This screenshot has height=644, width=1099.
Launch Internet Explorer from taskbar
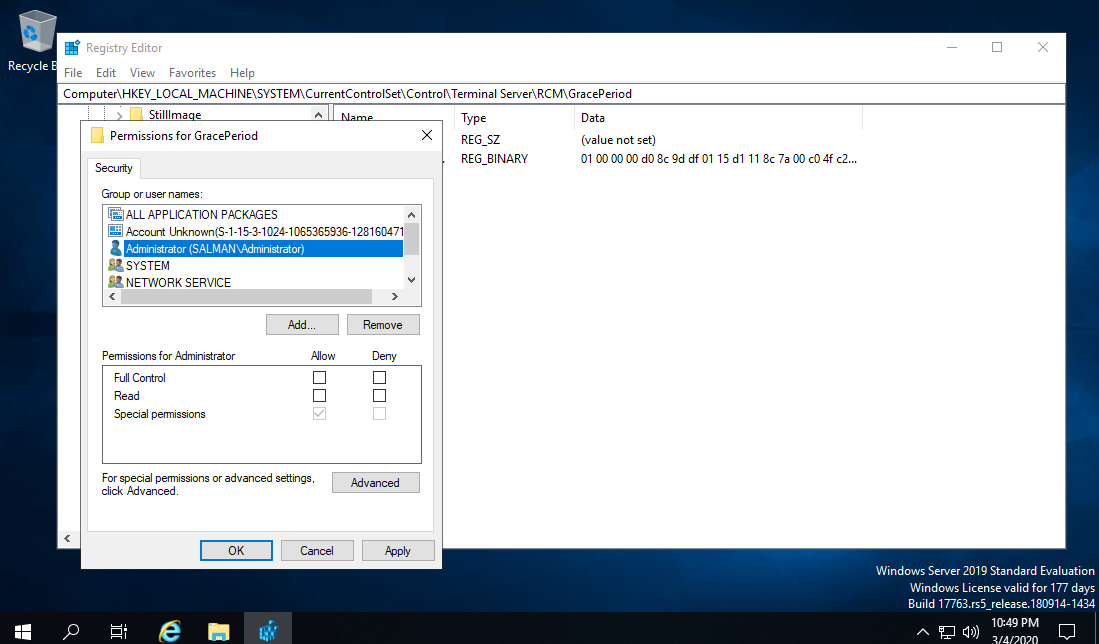tap(170, 631)
